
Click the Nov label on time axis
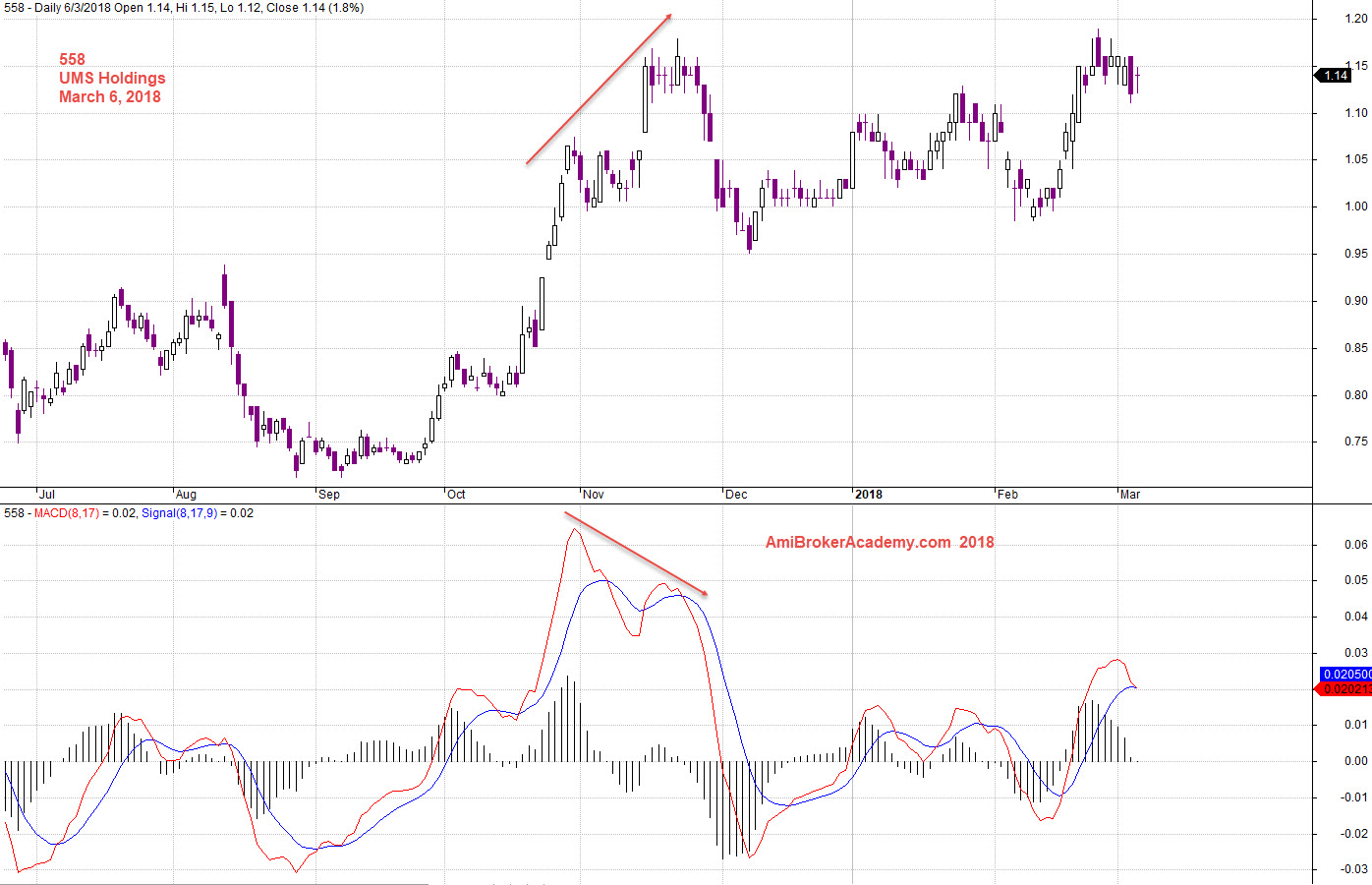pos(594,495)
